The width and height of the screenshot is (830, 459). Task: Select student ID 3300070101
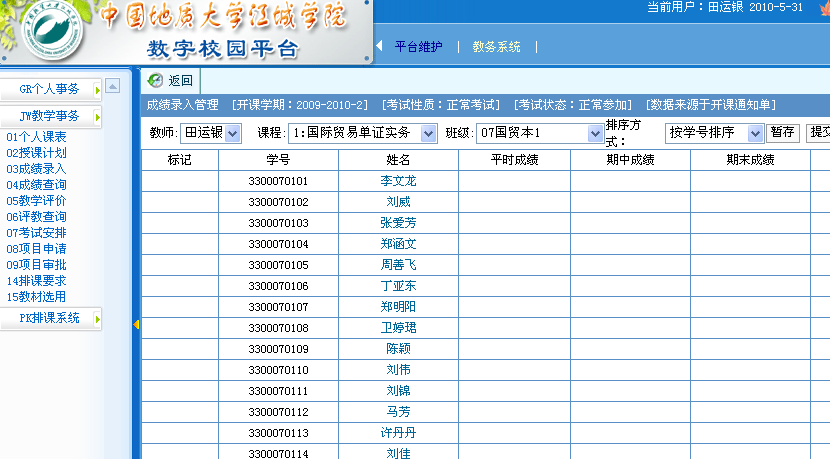278,181
